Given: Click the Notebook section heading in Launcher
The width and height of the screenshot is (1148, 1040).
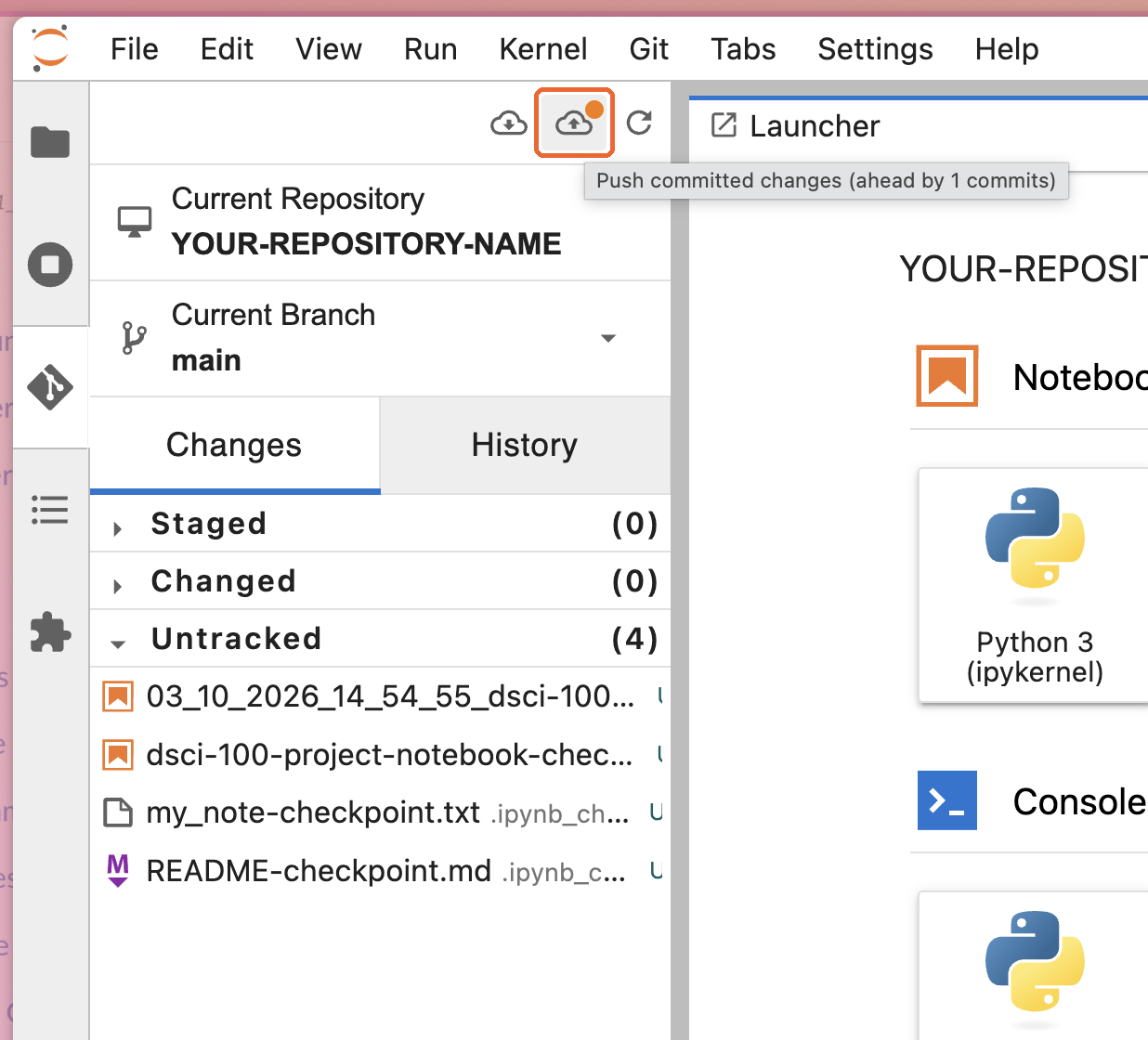Looking at the screenshot, I should pyautogui.click(x=1080, y=377).
